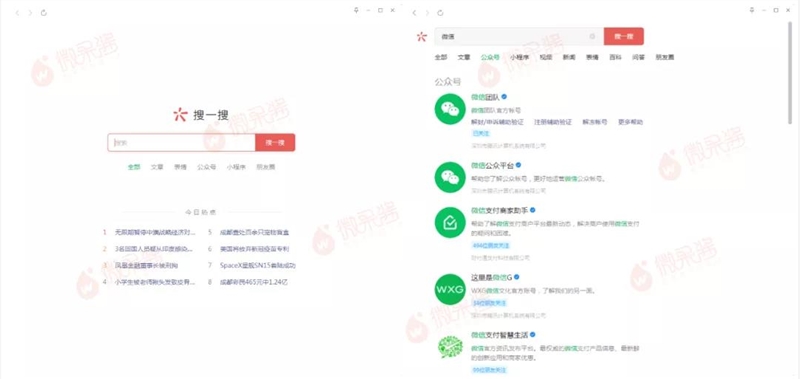Open the 微信团队 result title

point(485,97)
